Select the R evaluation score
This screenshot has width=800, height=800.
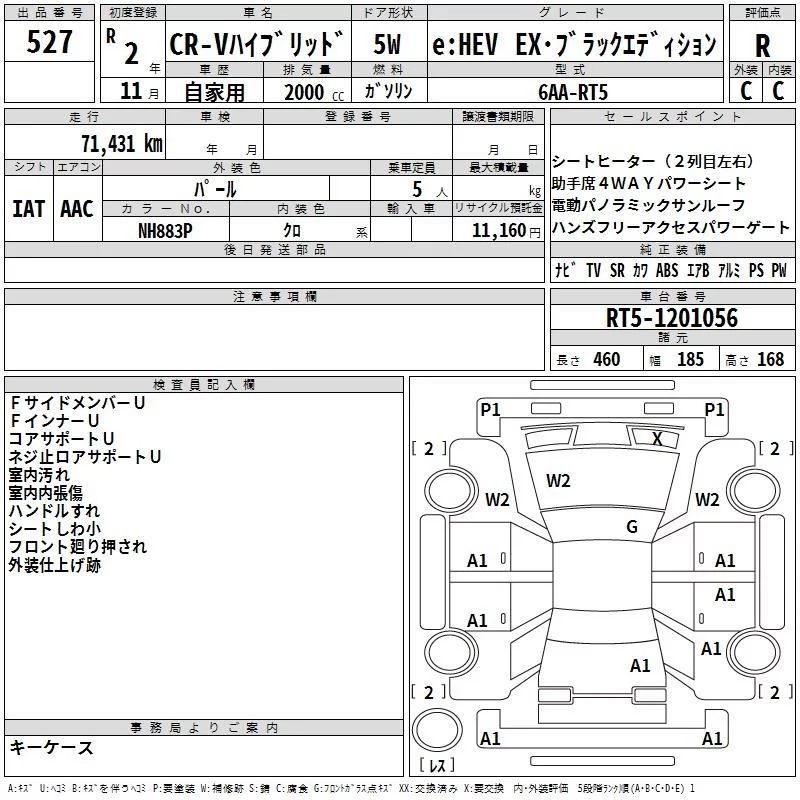762,46
